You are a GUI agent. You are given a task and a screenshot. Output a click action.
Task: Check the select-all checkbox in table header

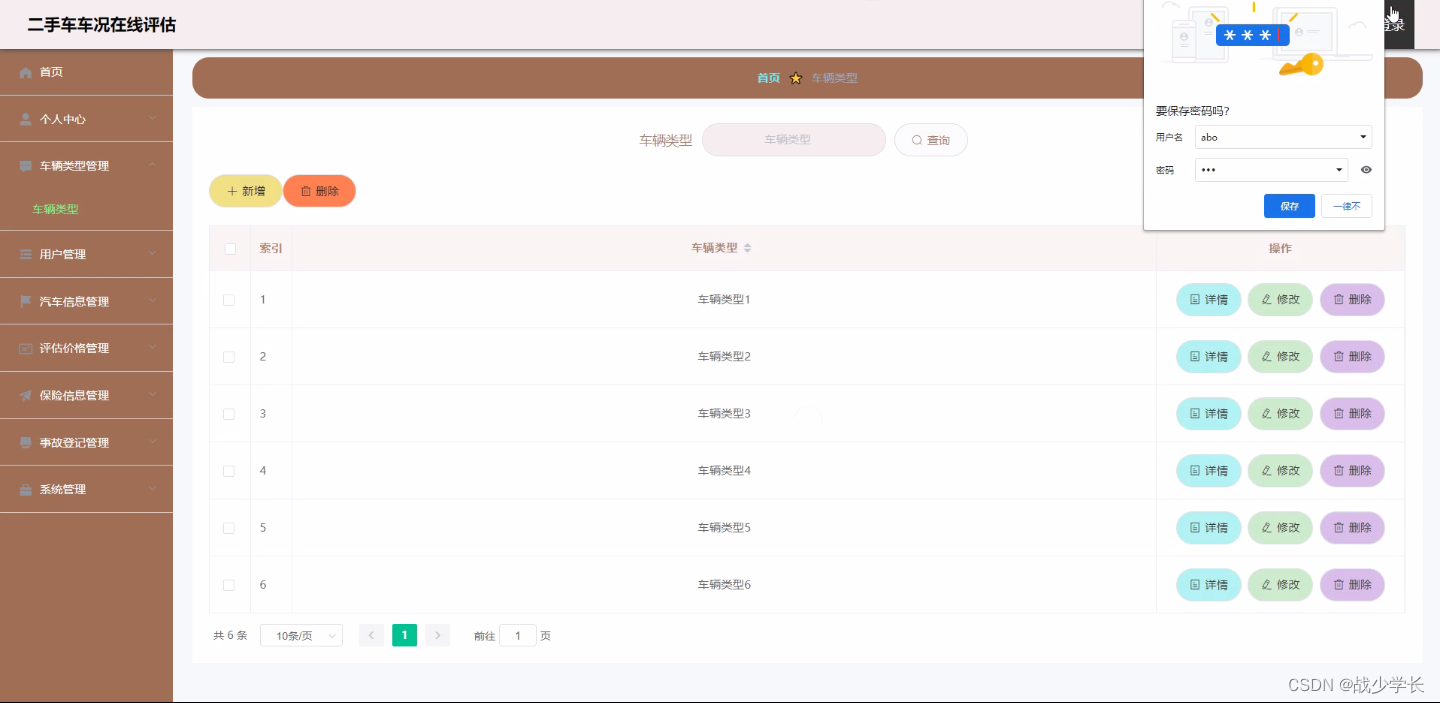tap(229, 247)
